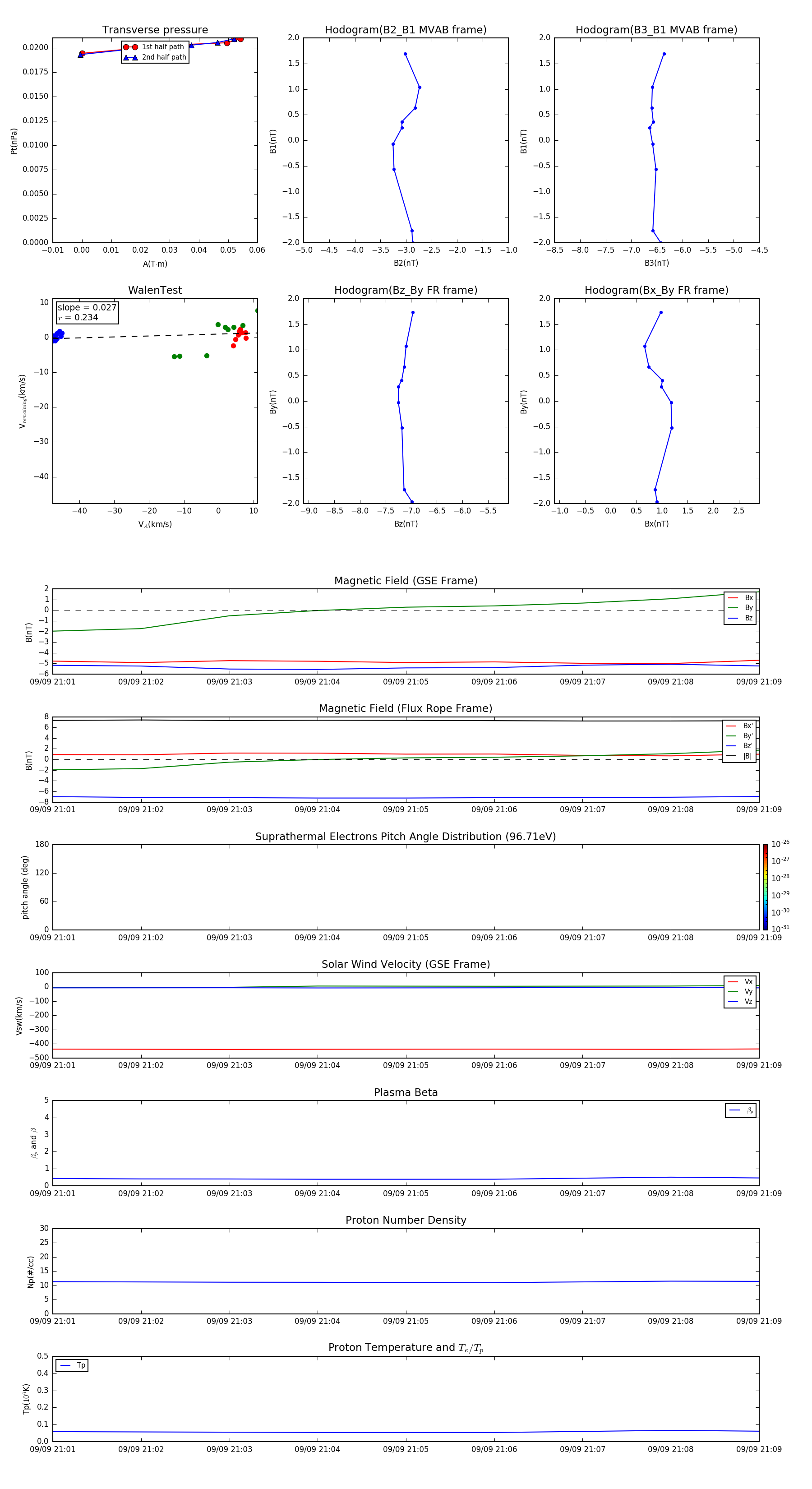The image size is (812, 1489).
Task: Click the "βp and β" y-axis label
Action: 33,1143
